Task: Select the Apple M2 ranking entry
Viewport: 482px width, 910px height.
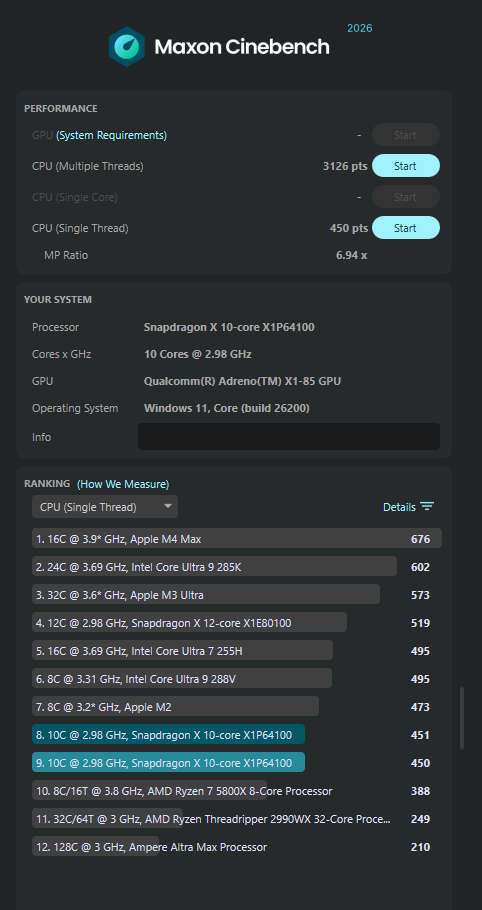Action: pos(237,707)
